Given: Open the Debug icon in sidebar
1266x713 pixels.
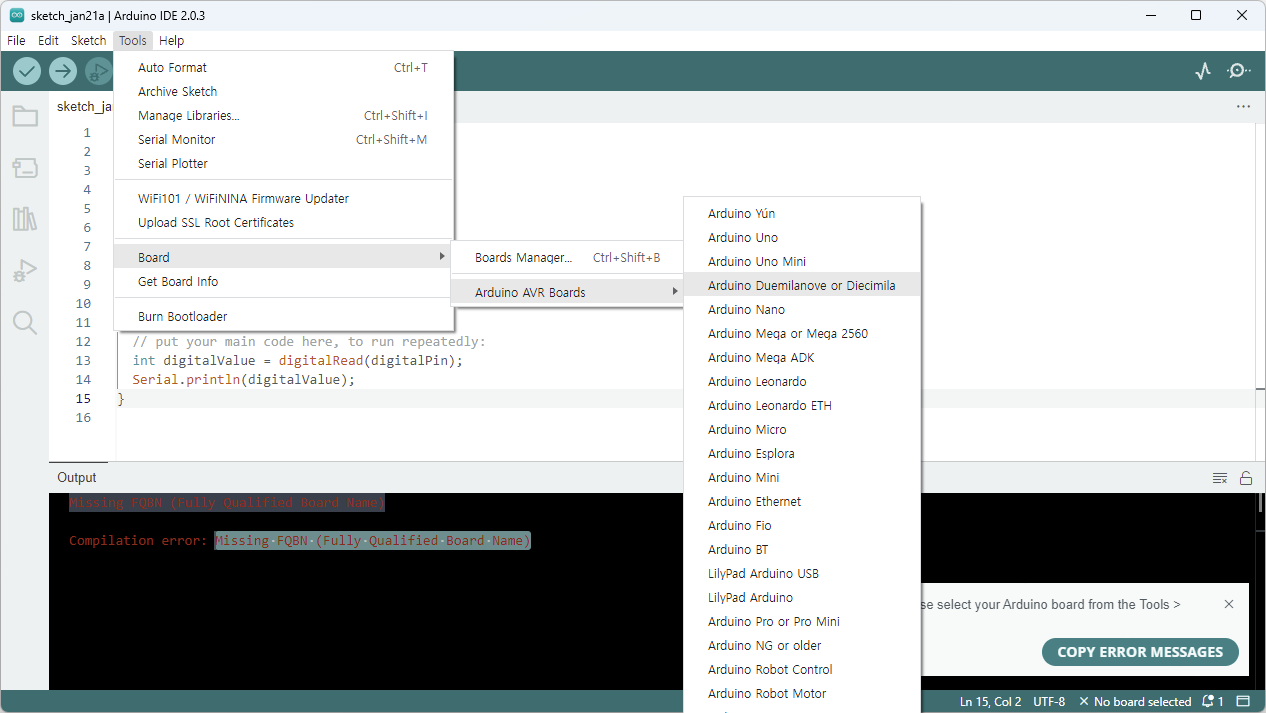Looking at the screenshot, I should click(x=25, y=271).
